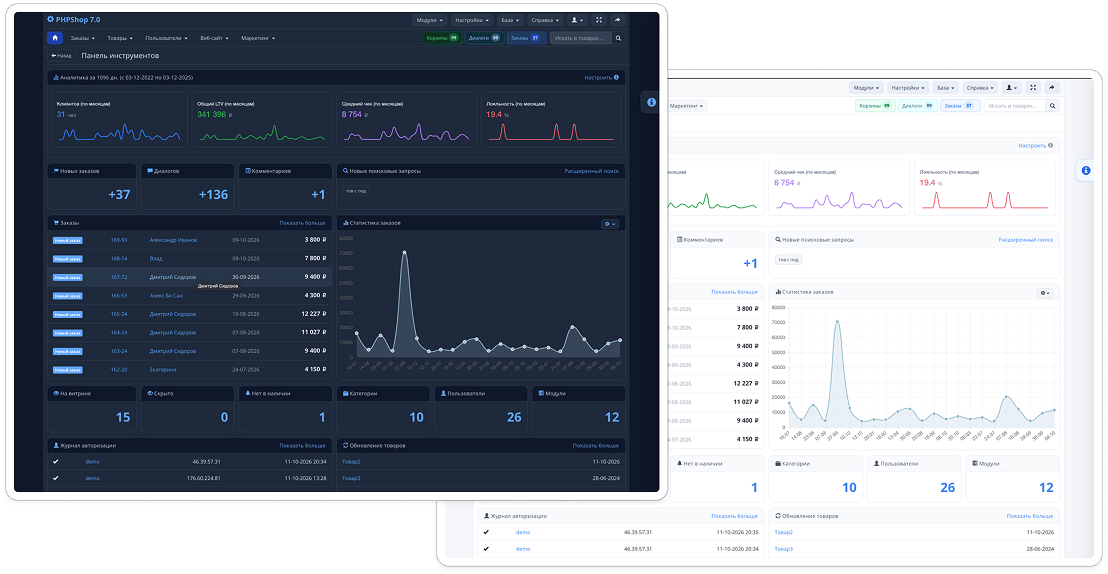This screenshot has height=574, width=1108.
Task: Click Показать больше in dark Журнал авторизации panel
Action: point(302,446)
